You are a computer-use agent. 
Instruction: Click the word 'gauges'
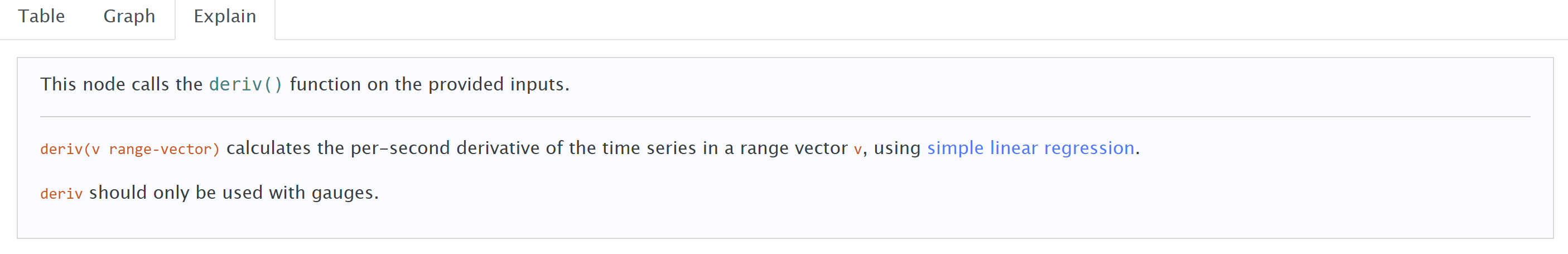[x=342, y=193]
